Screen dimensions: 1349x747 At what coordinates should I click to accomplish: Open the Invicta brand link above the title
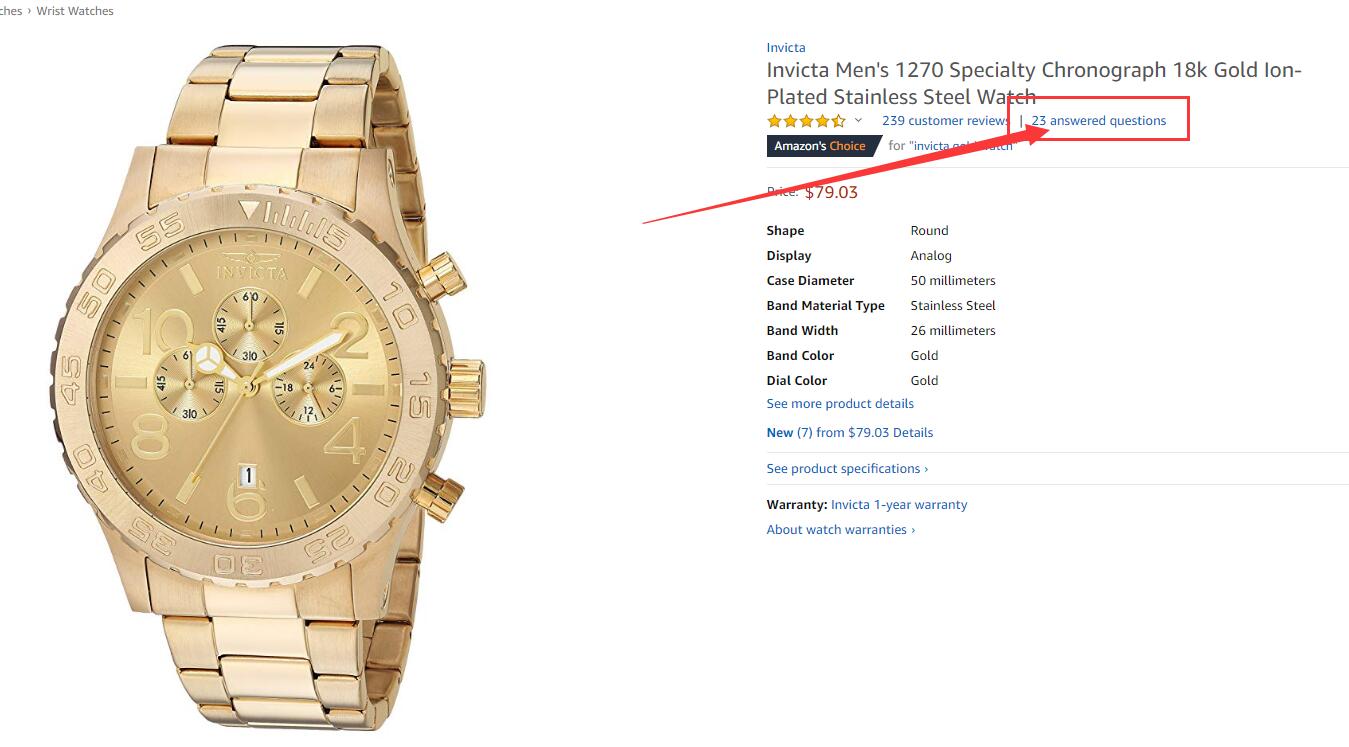(x=785, y=48)
